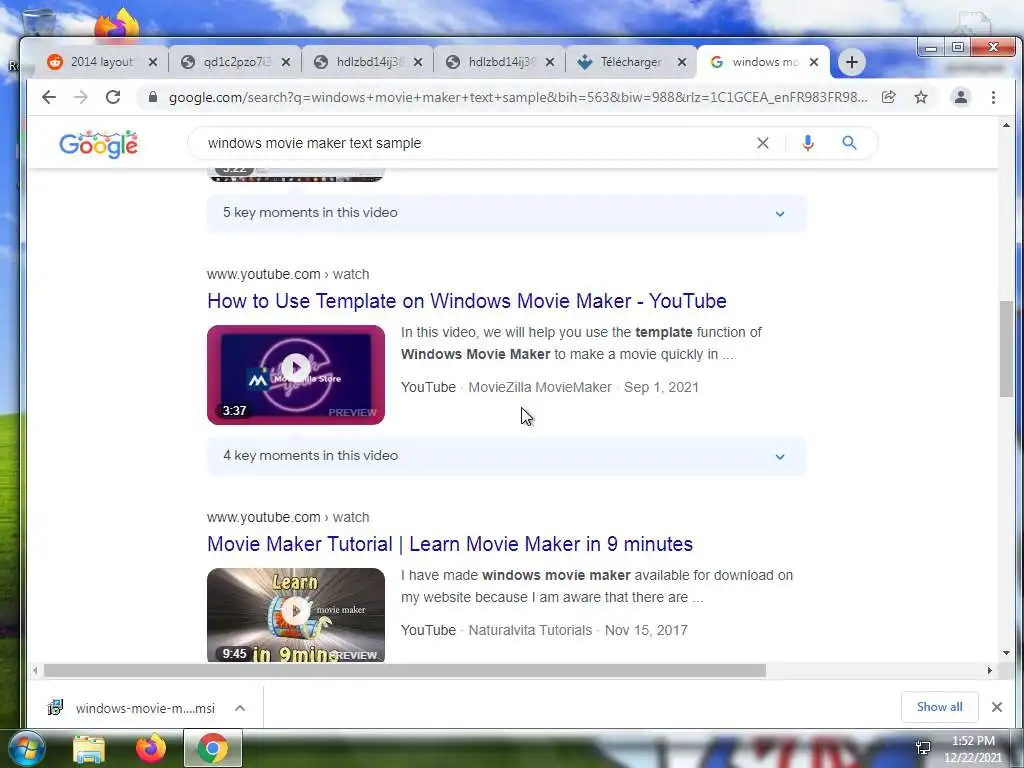Open Movie Maker Tutorial 9 minutes link
This screenshot has width=1024, height=768.
click(x=450, y=544)
